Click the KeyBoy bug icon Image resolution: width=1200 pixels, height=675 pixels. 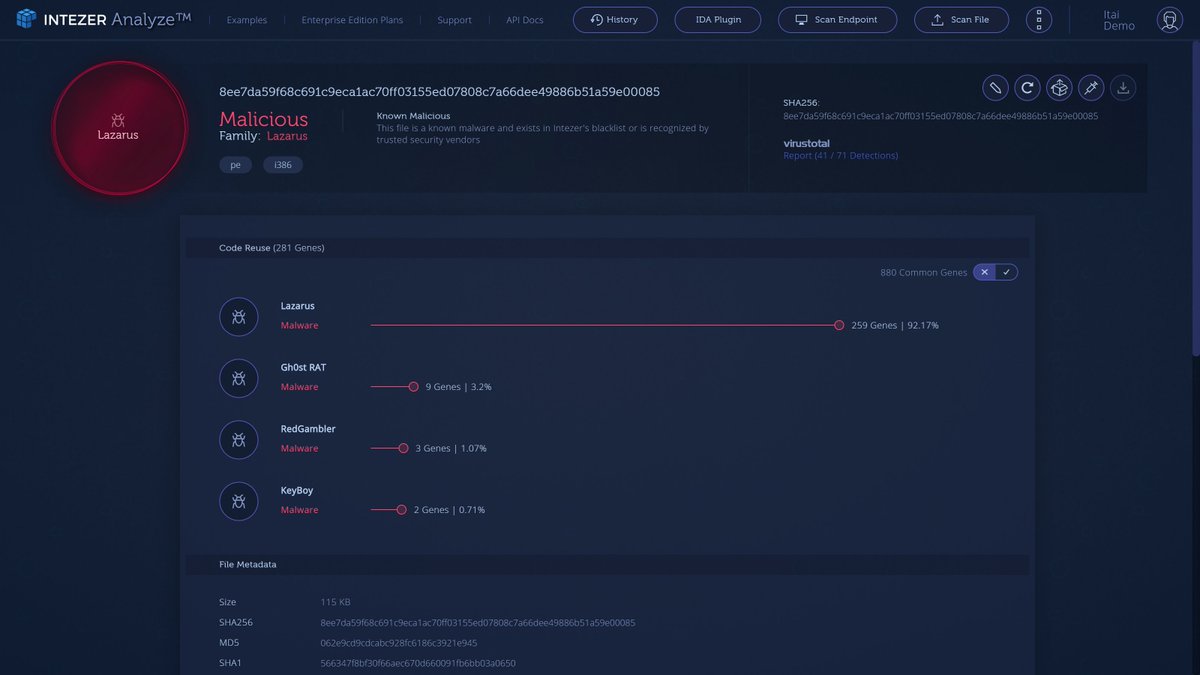[x=239, y=501]
